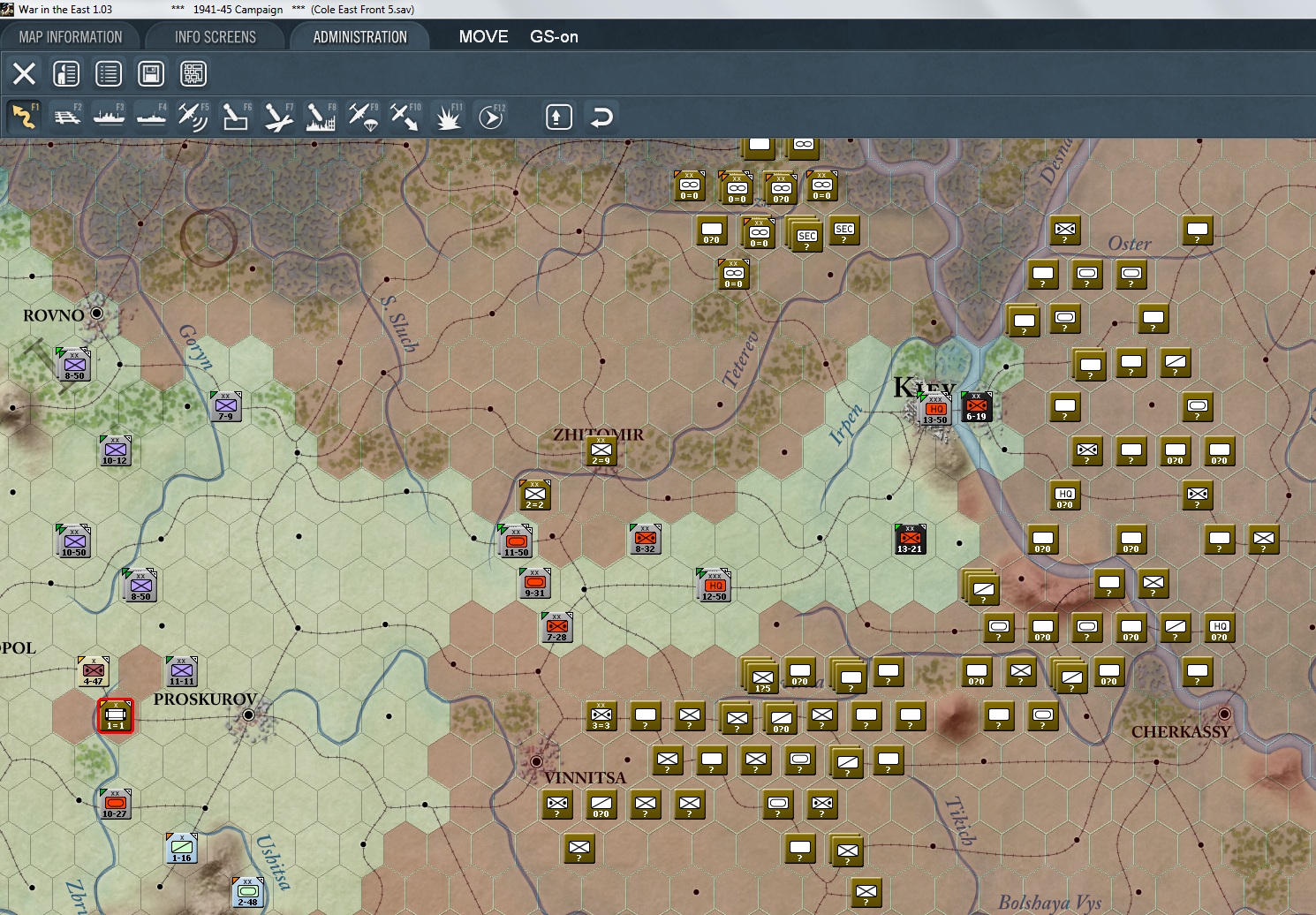Select the black 6-19 unit counter
1316x915 pixels.
point(977,406)
